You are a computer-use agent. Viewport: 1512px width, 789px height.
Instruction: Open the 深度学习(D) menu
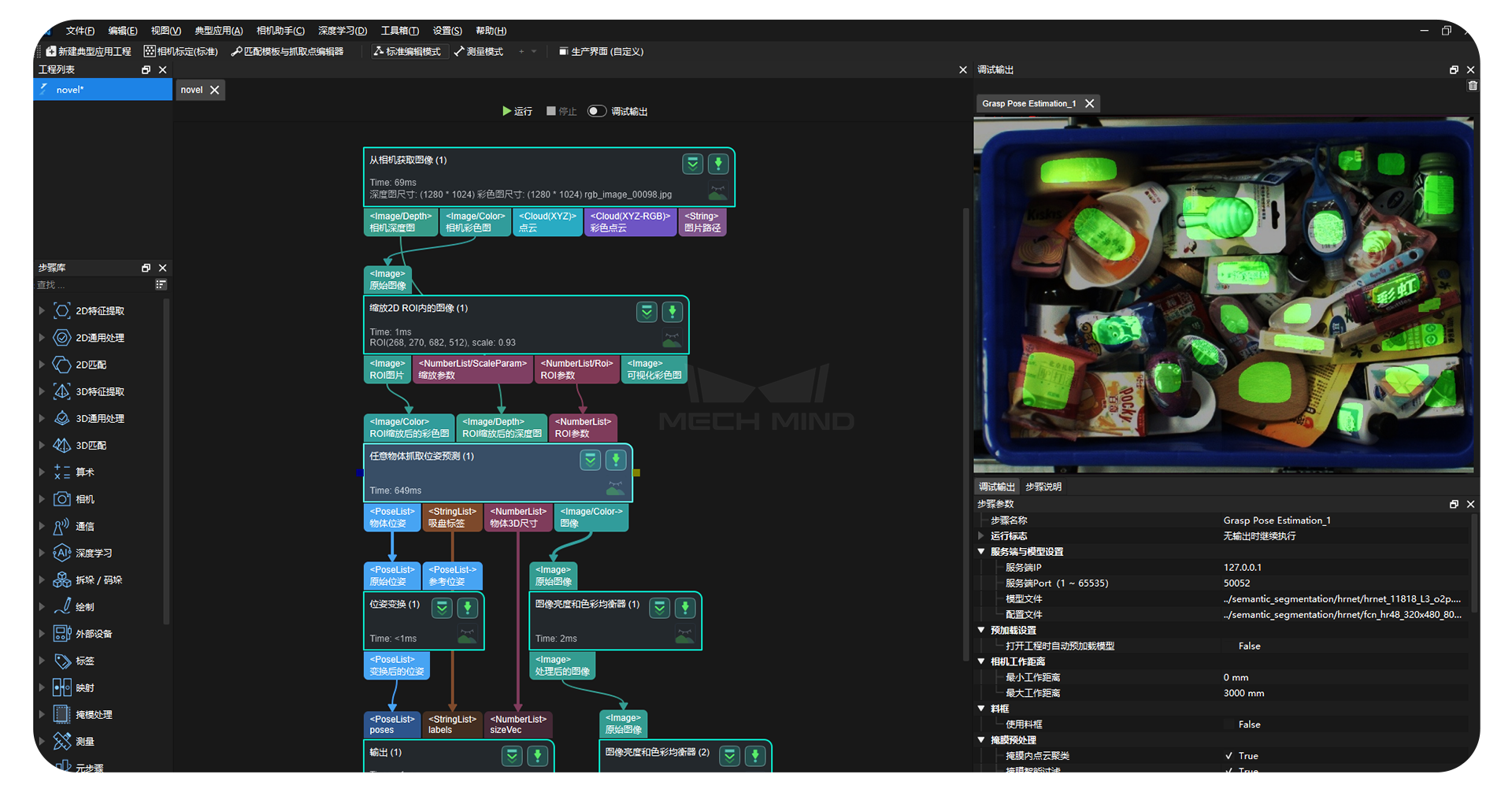coord(342,31)
